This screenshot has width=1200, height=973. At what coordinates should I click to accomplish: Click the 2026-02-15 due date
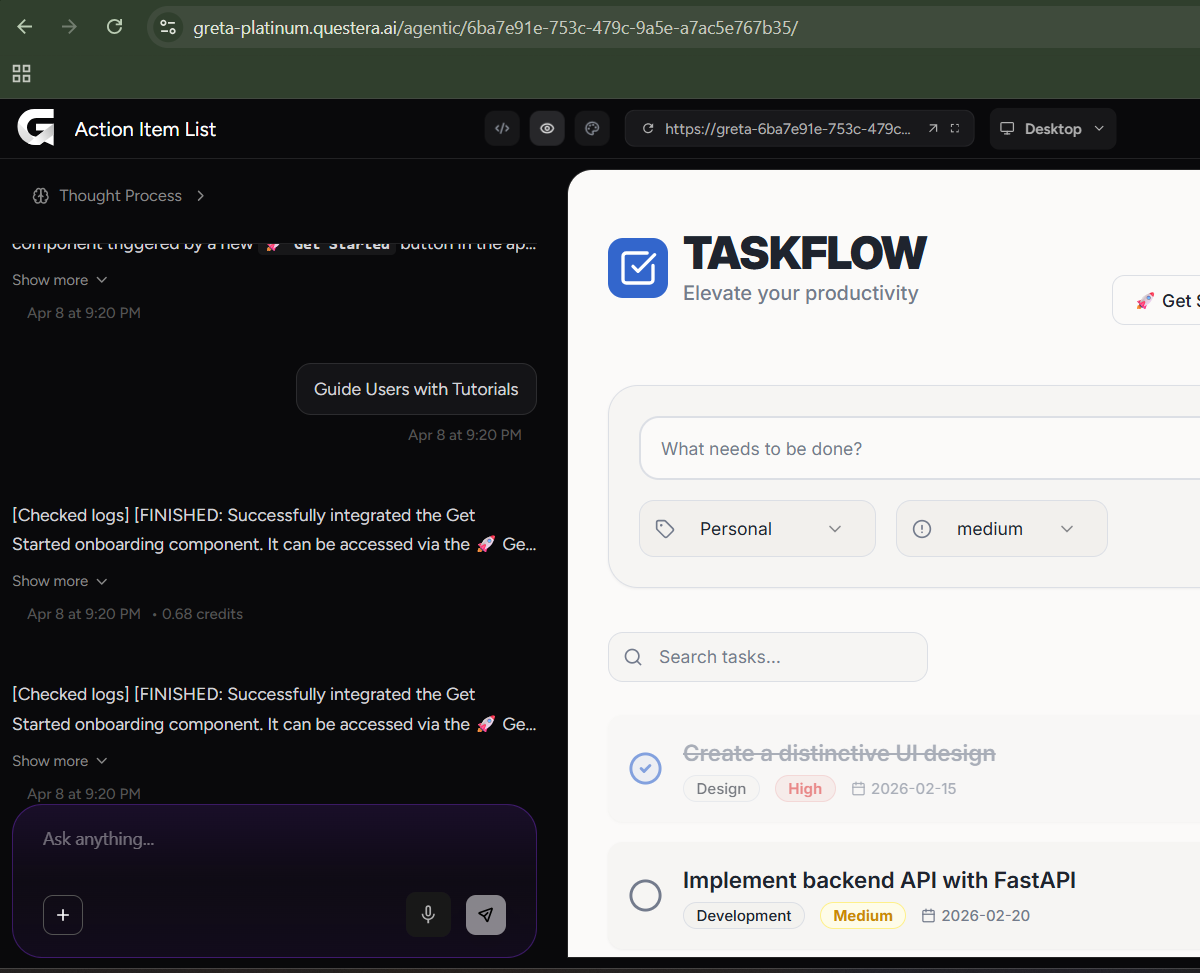tap(904, 789)
